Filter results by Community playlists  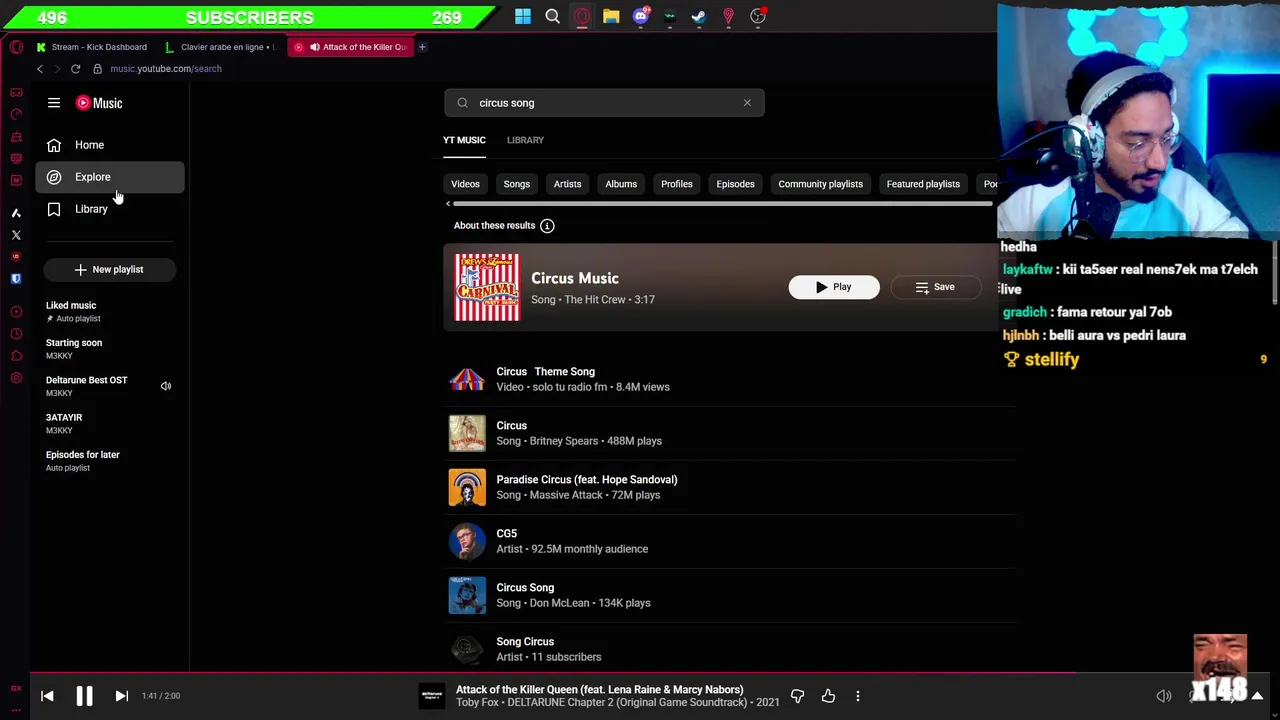pyautogui.click(x=820, y=184)
